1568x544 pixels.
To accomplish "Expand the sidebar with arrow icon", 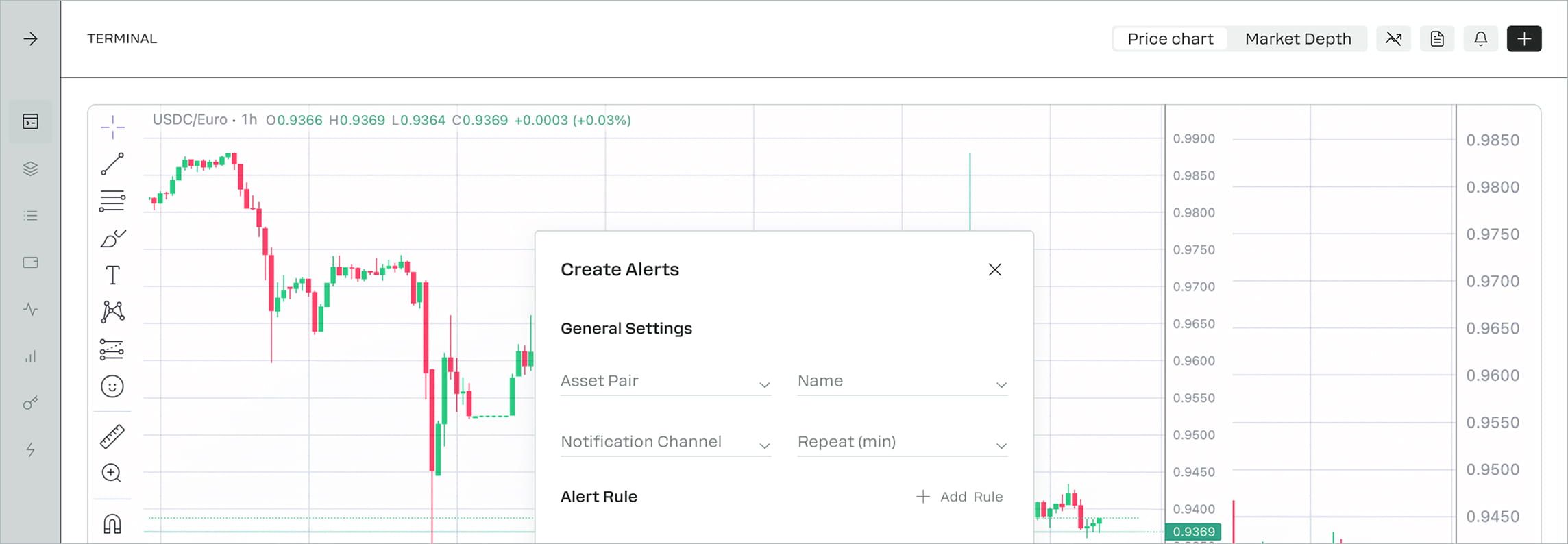I will [30, 39].
